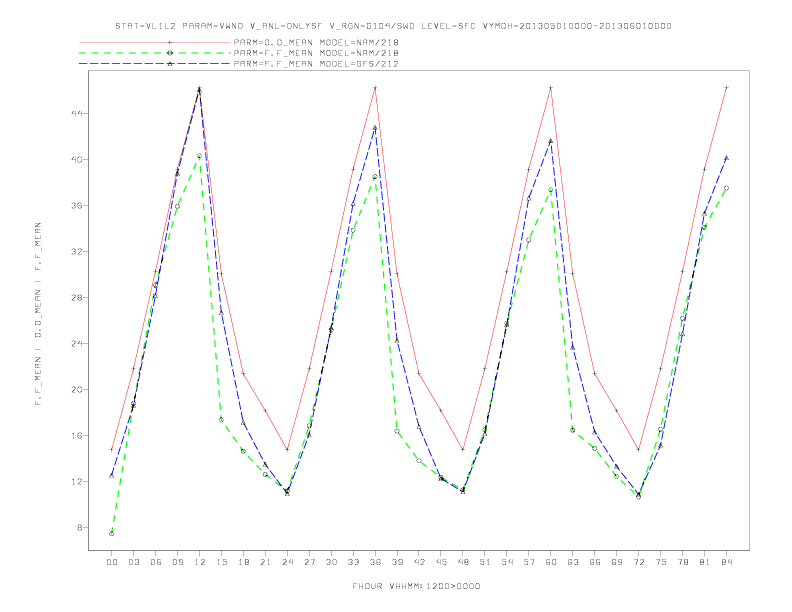Viewport: 792px width, 612px height.
Task: Click x-axis tick label 00
Action: coord(112,562)
